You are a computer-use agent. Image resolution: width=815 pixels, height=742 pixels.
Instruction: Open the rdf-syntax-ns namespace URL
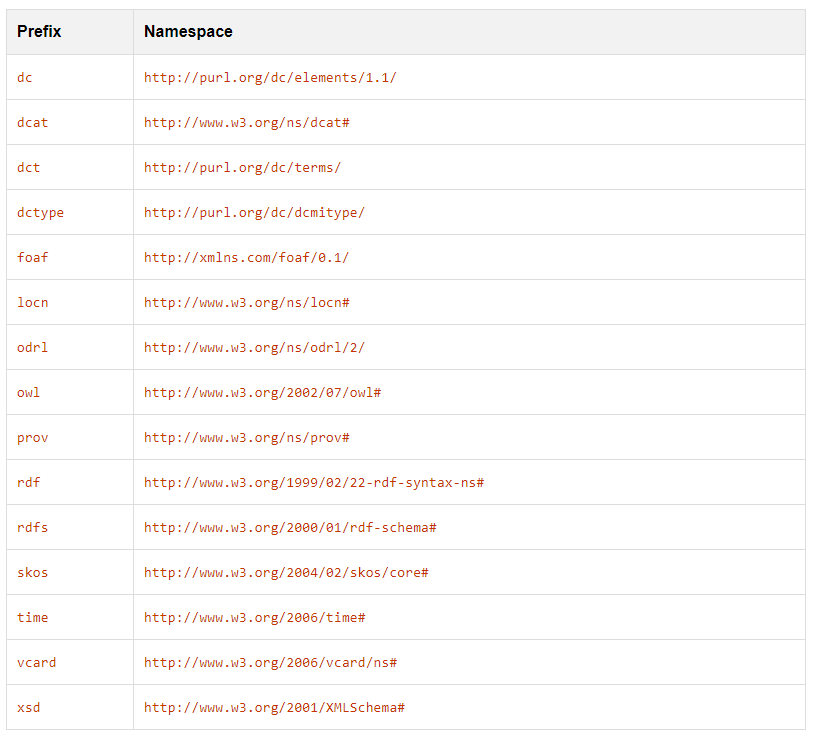(x=312, y=482)
